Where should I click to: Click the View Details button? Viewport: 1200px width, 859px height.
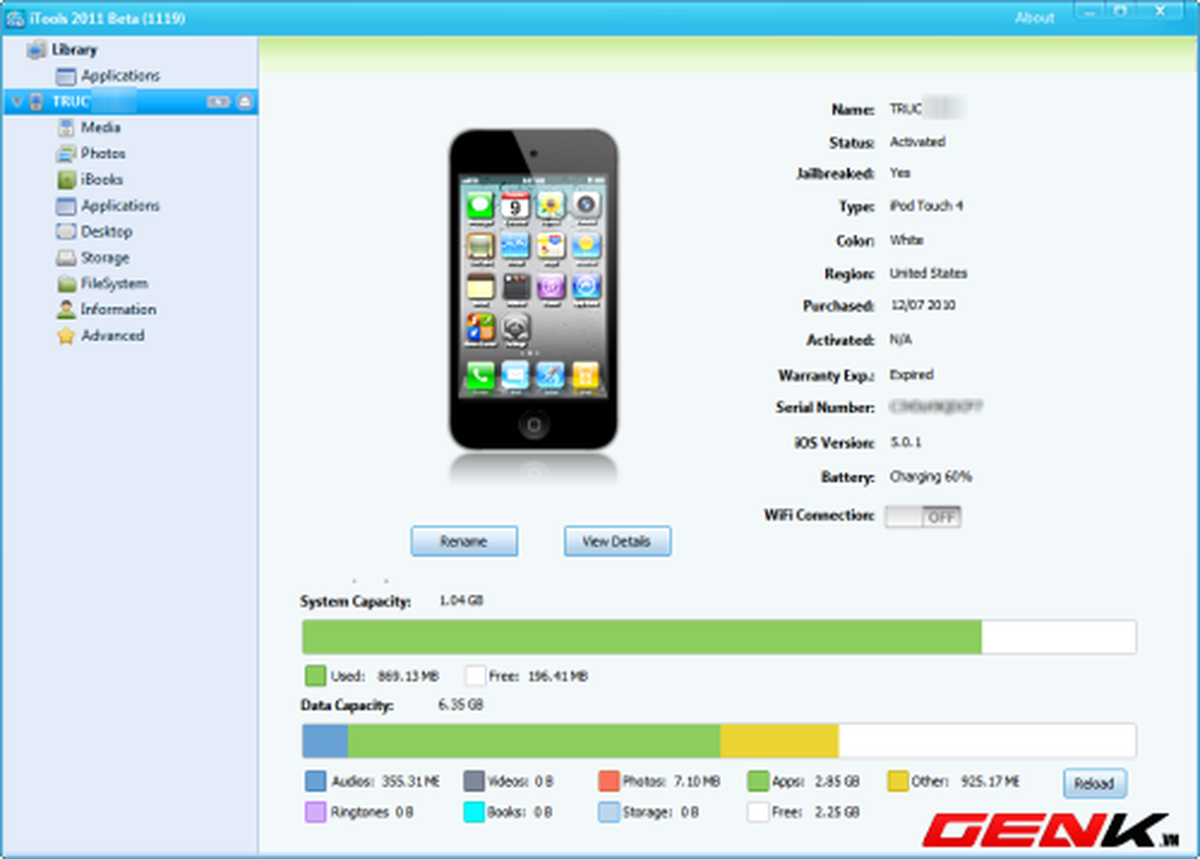coord(617,541)
